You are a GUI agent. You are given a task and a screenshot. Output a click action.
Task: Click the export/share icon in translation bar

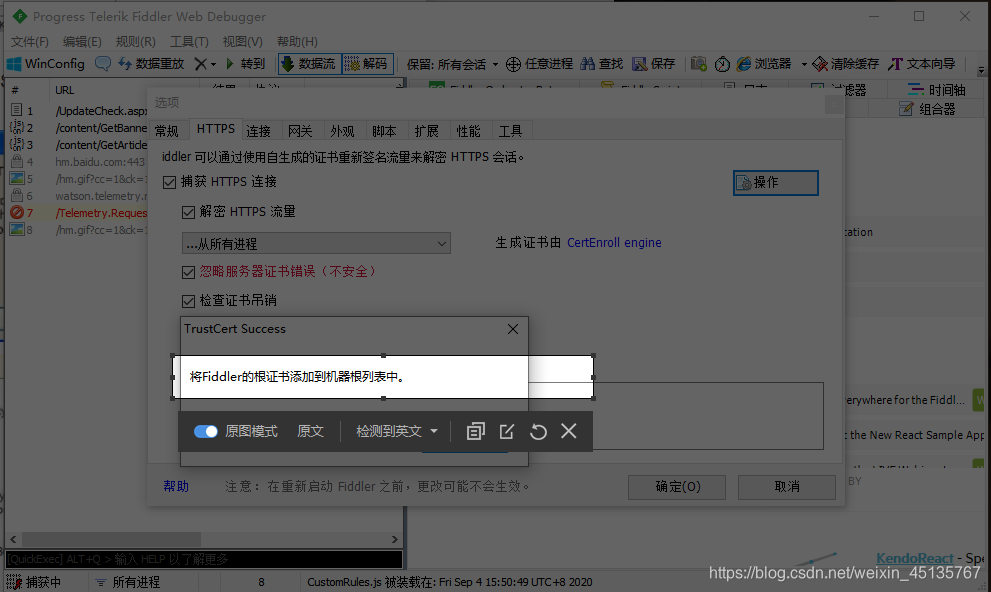[506, 431]
